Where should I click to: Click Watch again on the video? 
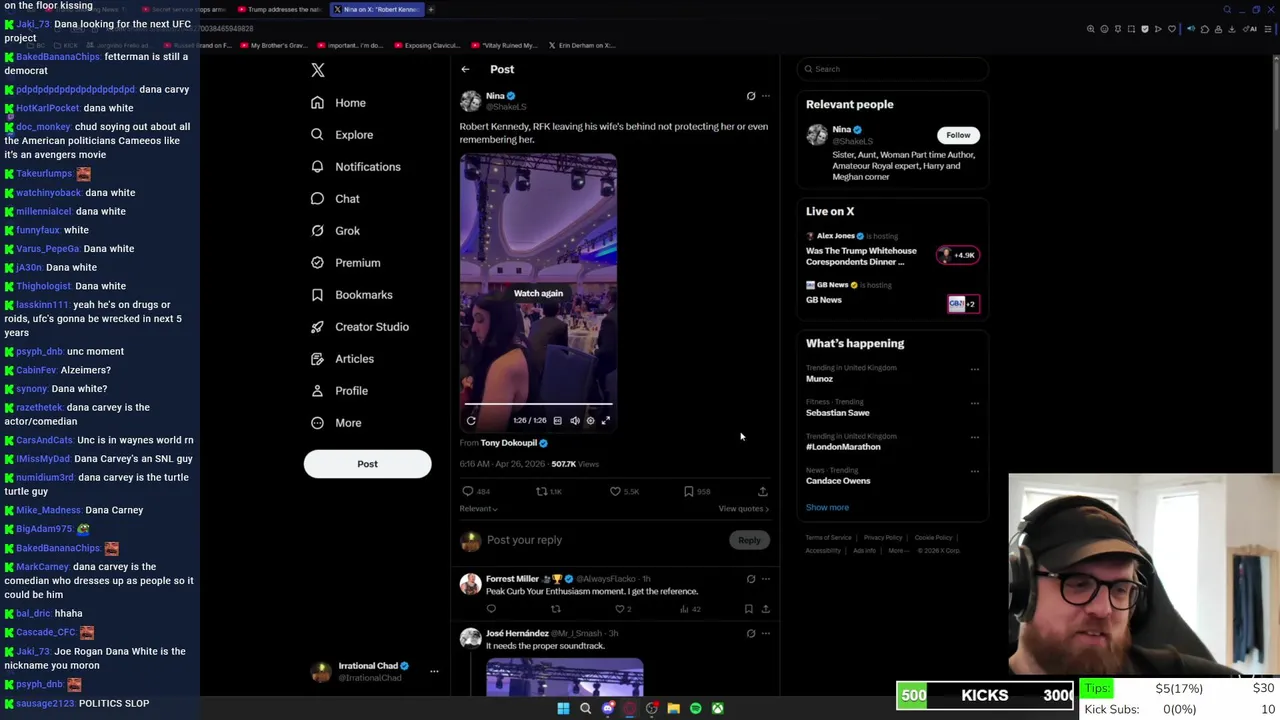[538, 293]
